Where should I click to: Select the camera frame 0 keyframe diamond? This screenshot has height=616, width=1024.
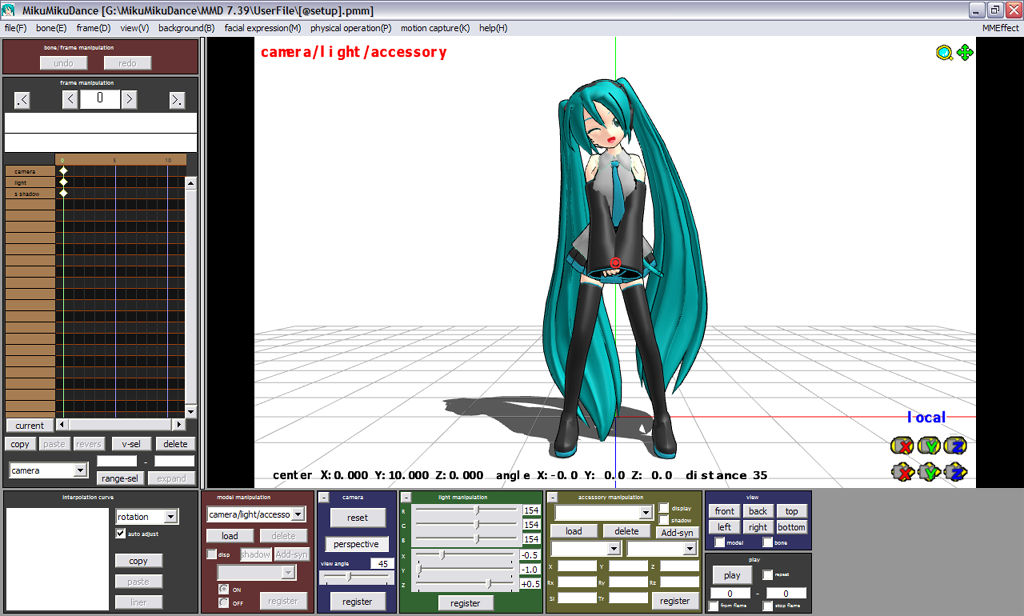click(63, 171)
